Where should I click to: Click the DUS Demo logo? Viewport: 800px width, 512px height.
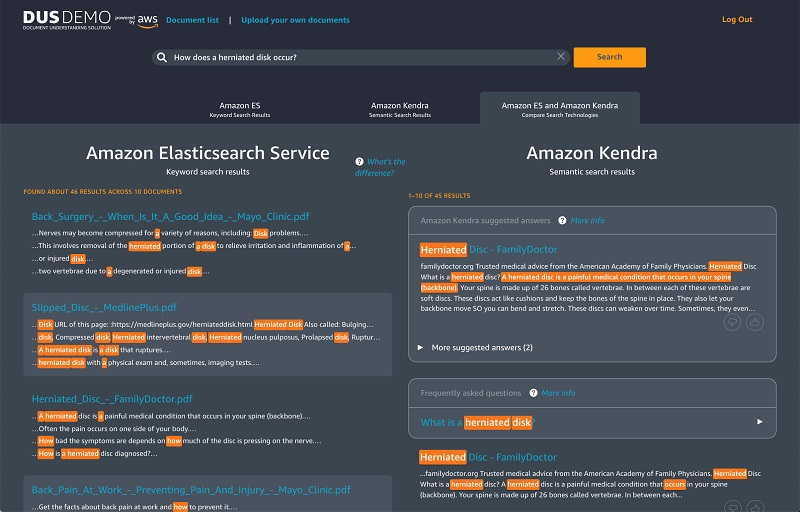tap(67, 20)
